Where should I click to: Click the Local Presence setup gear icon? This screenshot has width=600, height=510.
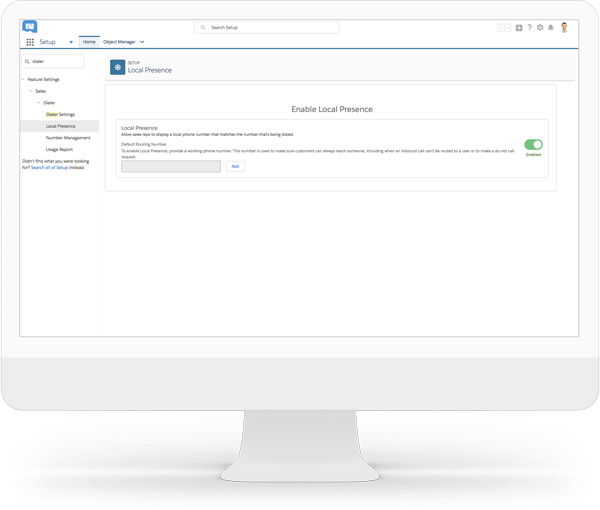point(117,67)
